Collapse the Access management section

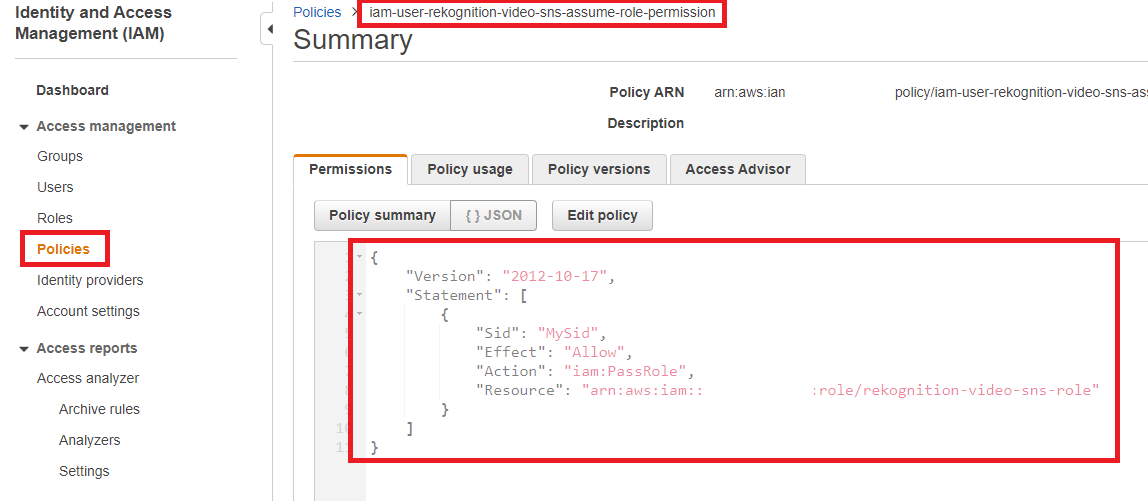point(24,127)
